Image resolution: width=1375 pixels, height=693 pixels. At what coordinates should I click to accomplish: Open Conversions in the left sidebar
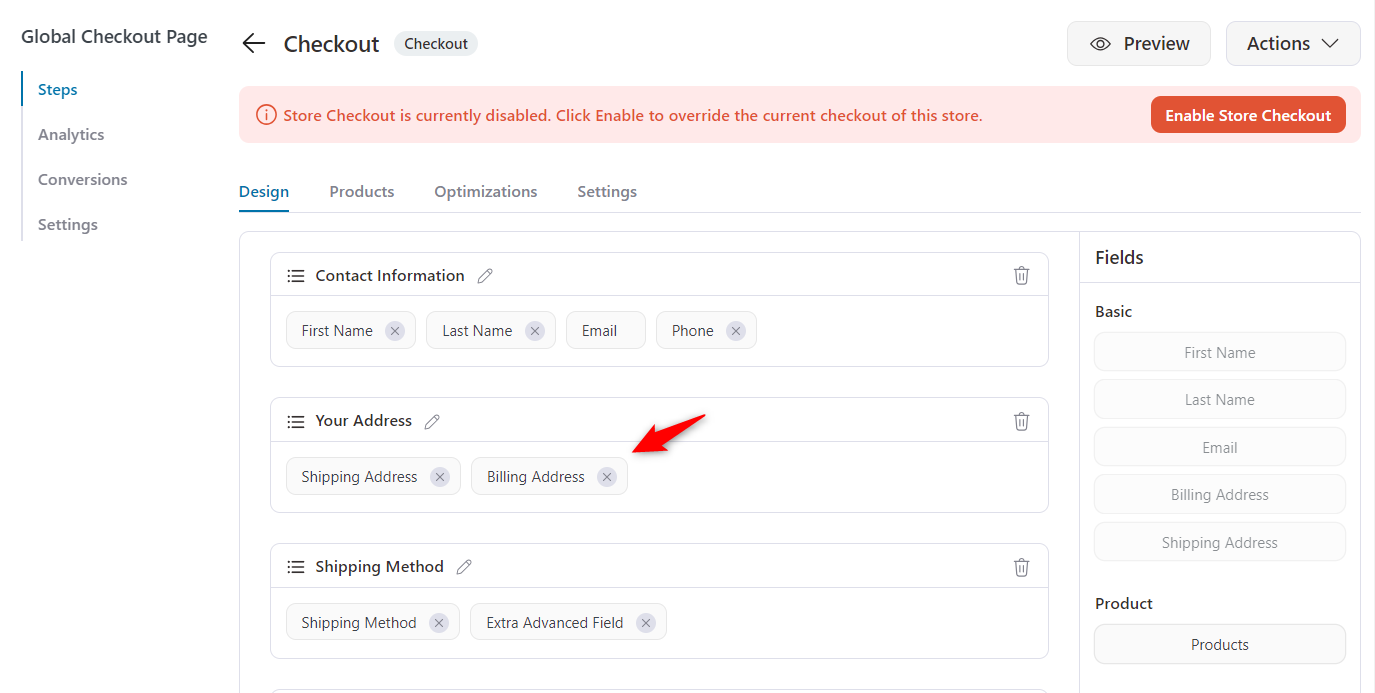coord(83,179)
